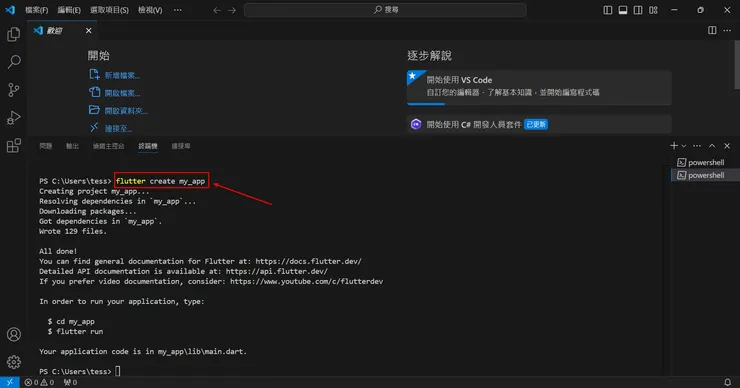Click the ports indicator in status bar
Viewport: 740px width, 388px height.
pos(70,382)
